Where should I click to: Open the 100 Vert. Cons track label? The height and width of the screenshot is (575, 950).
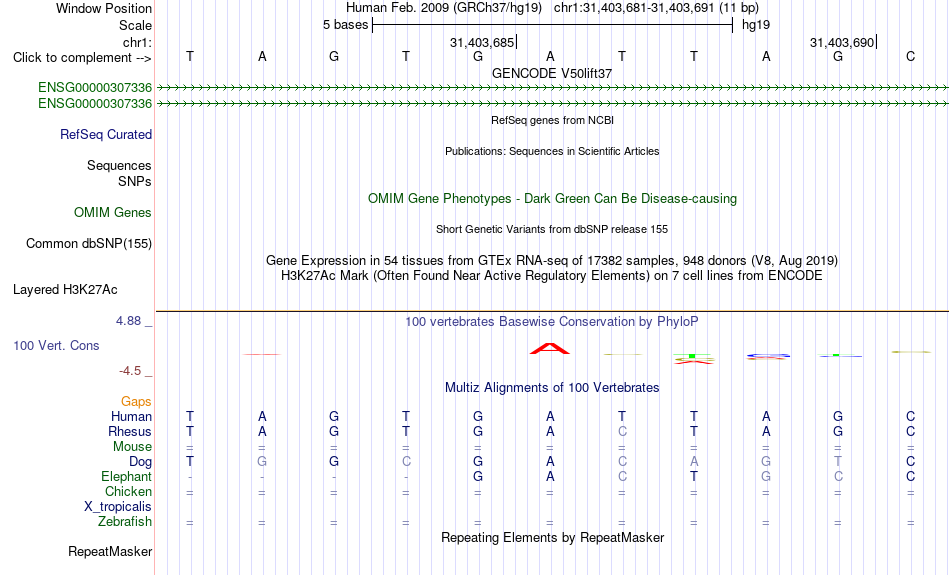tap(56, 345)
